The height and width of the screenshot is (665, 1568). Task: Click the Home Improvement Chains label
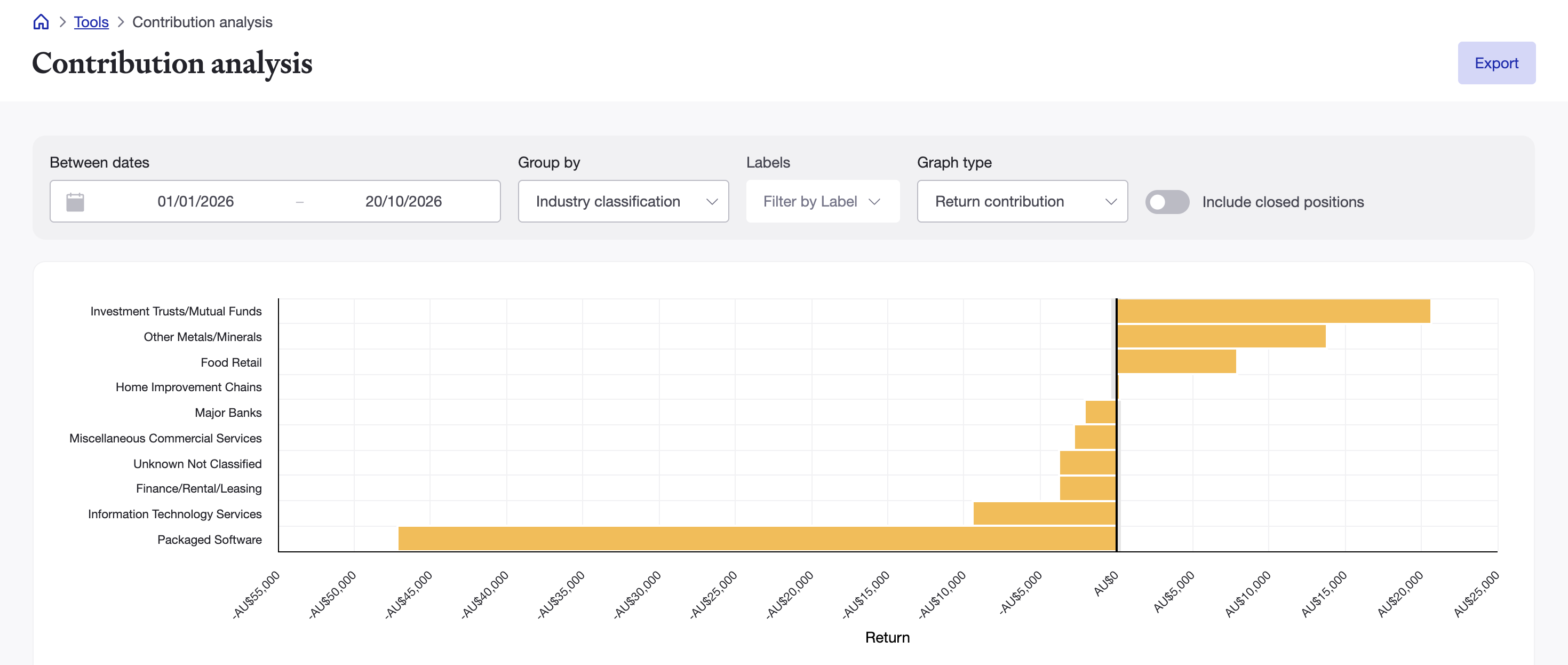pyautogui.click(x=189, y=387)
